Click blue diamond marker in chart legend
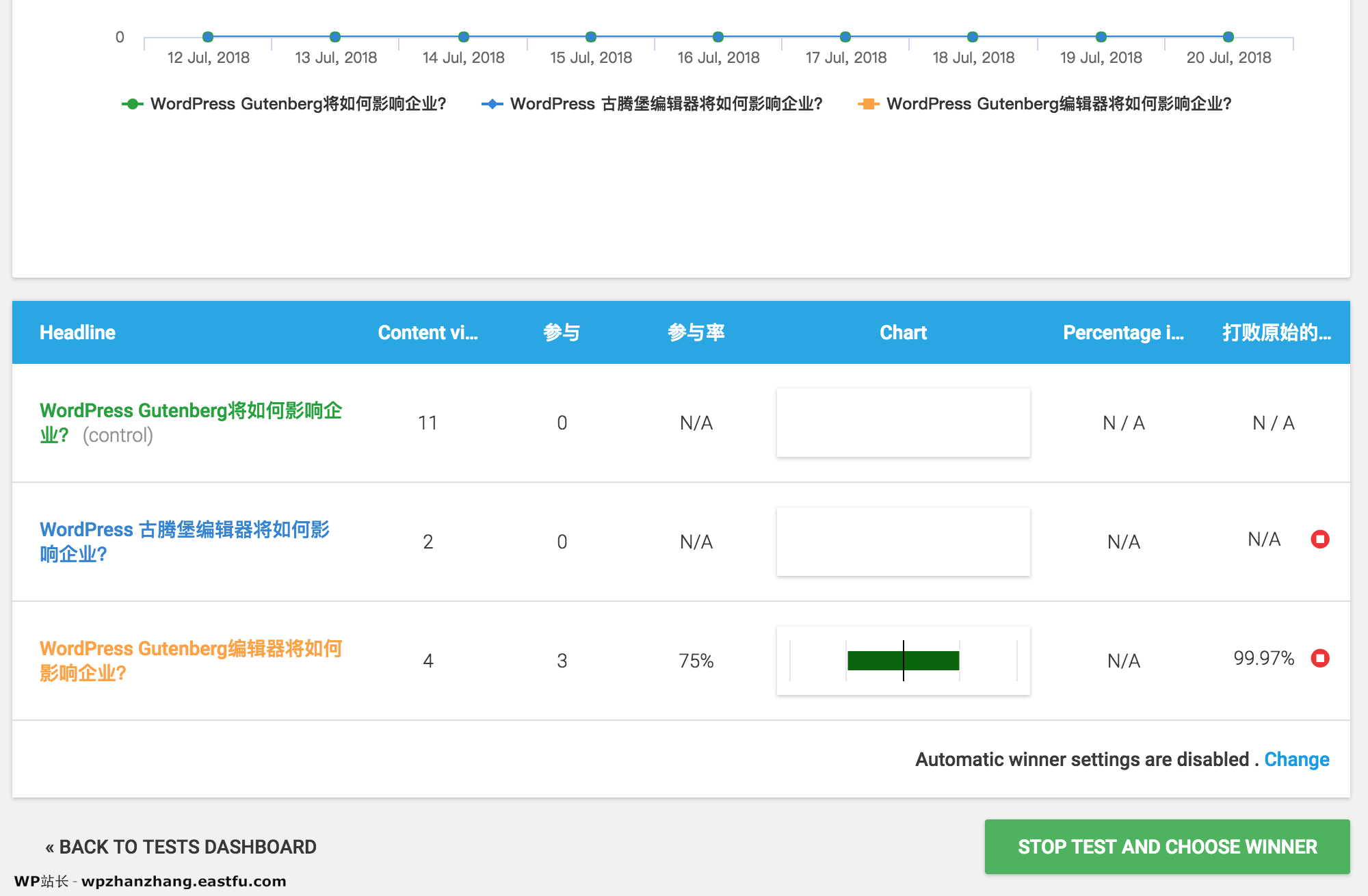This screenshot has width=1368, height=896. (491, 104)
